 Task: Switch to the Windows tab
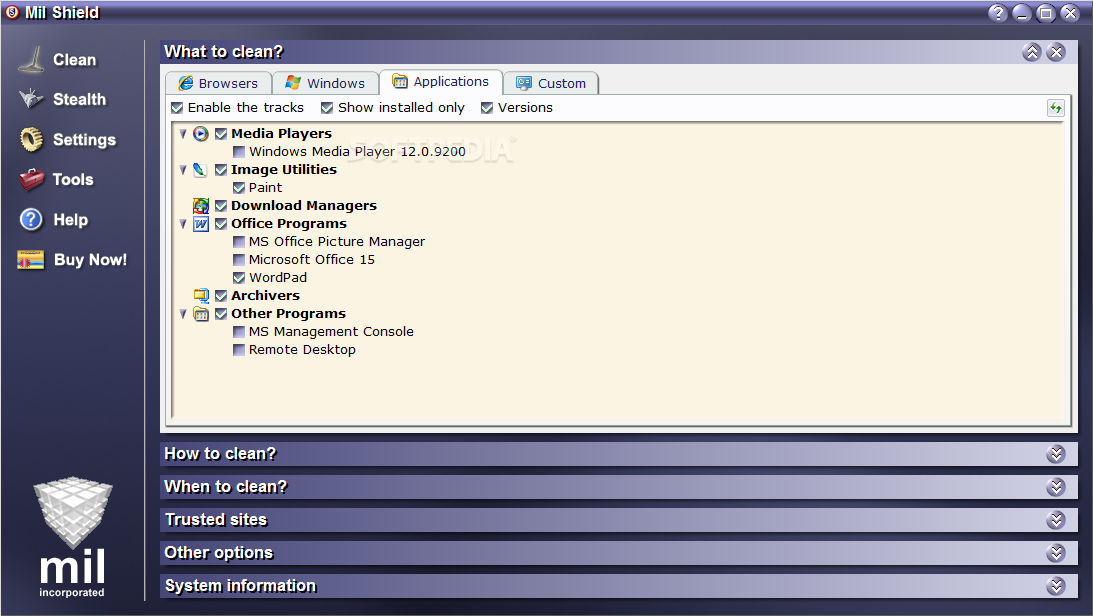pyautogui.click(x=326, y=83)
